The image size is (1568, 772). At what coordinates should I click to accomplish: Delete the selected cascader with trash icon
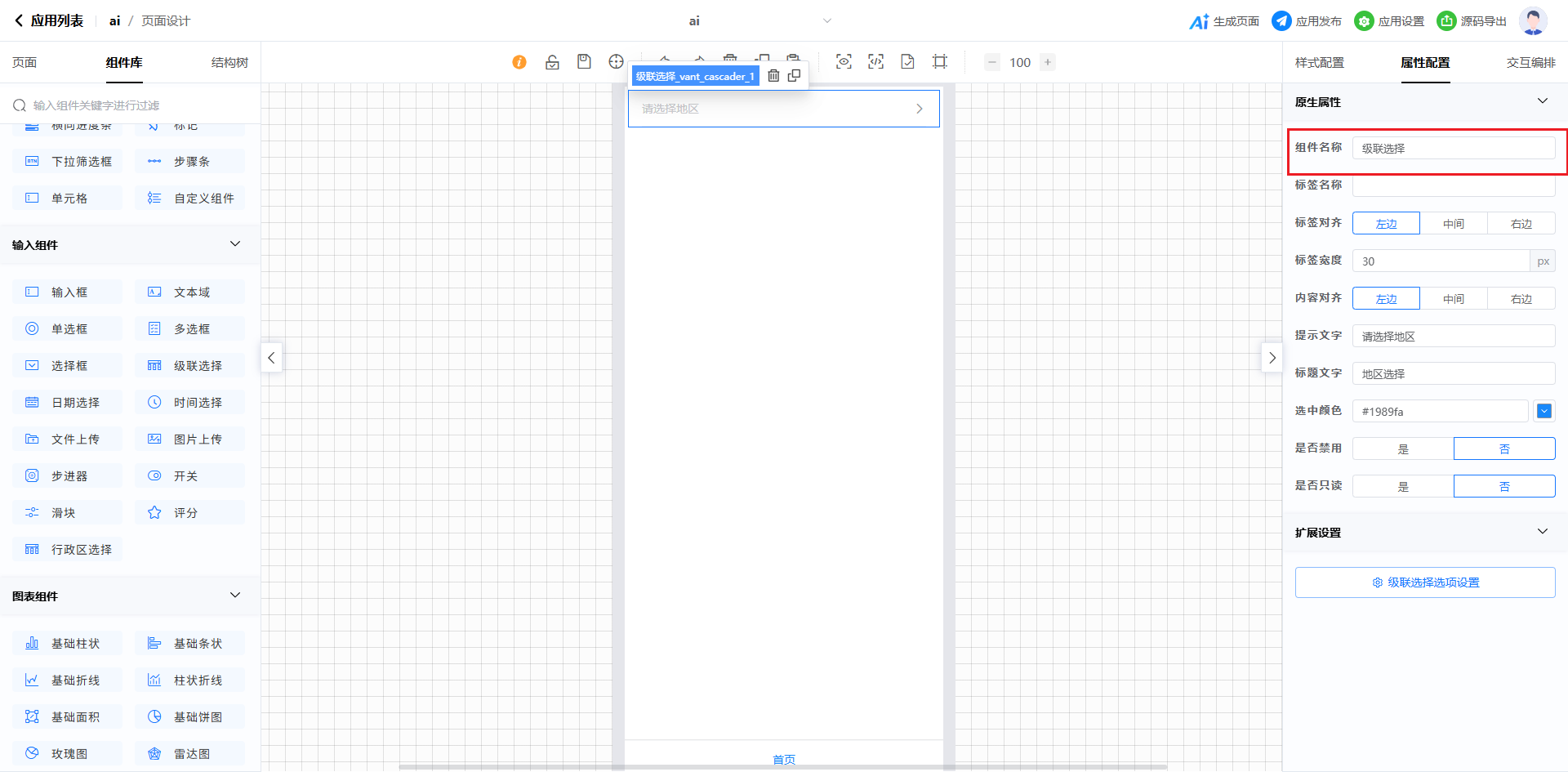(x=773, y=76)
